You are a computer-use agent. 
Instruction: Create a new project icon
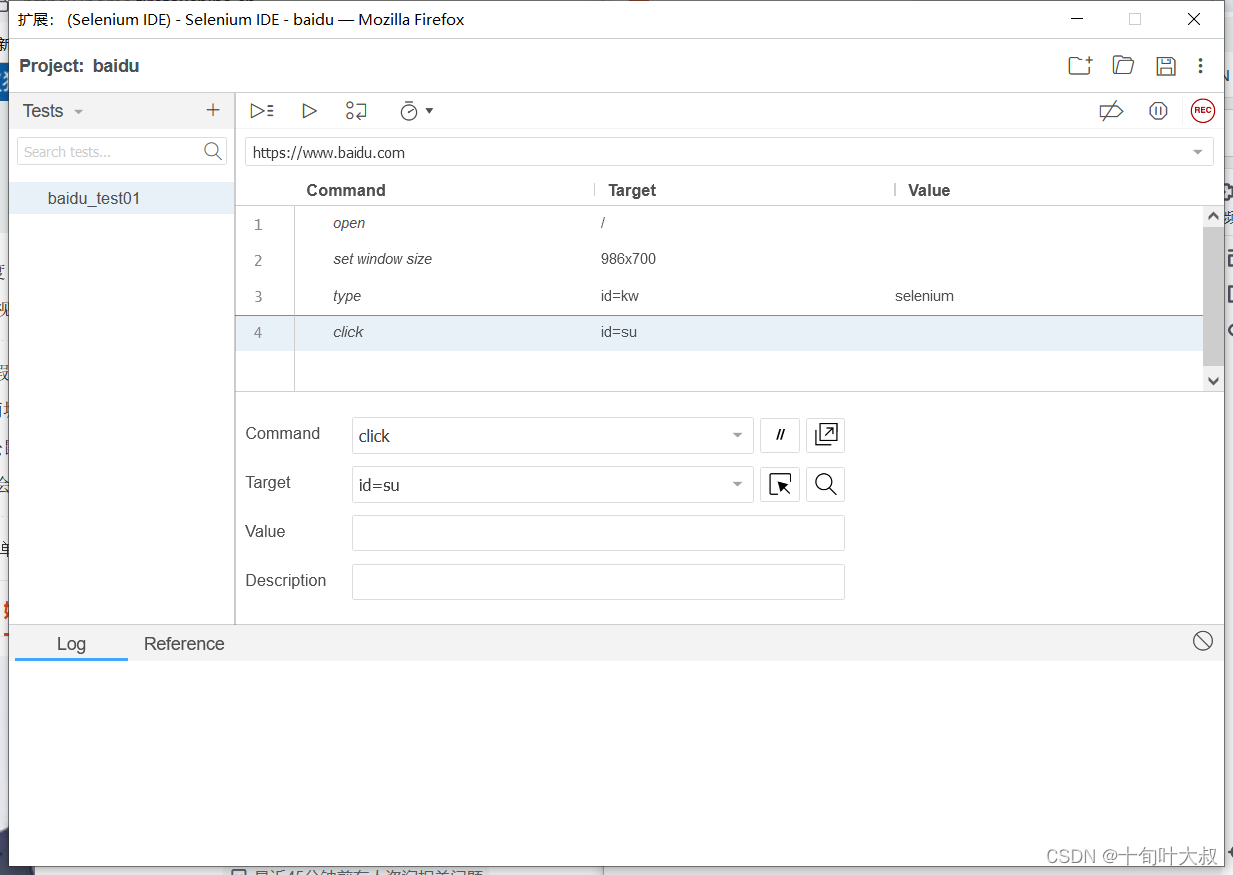point(1080,66)
